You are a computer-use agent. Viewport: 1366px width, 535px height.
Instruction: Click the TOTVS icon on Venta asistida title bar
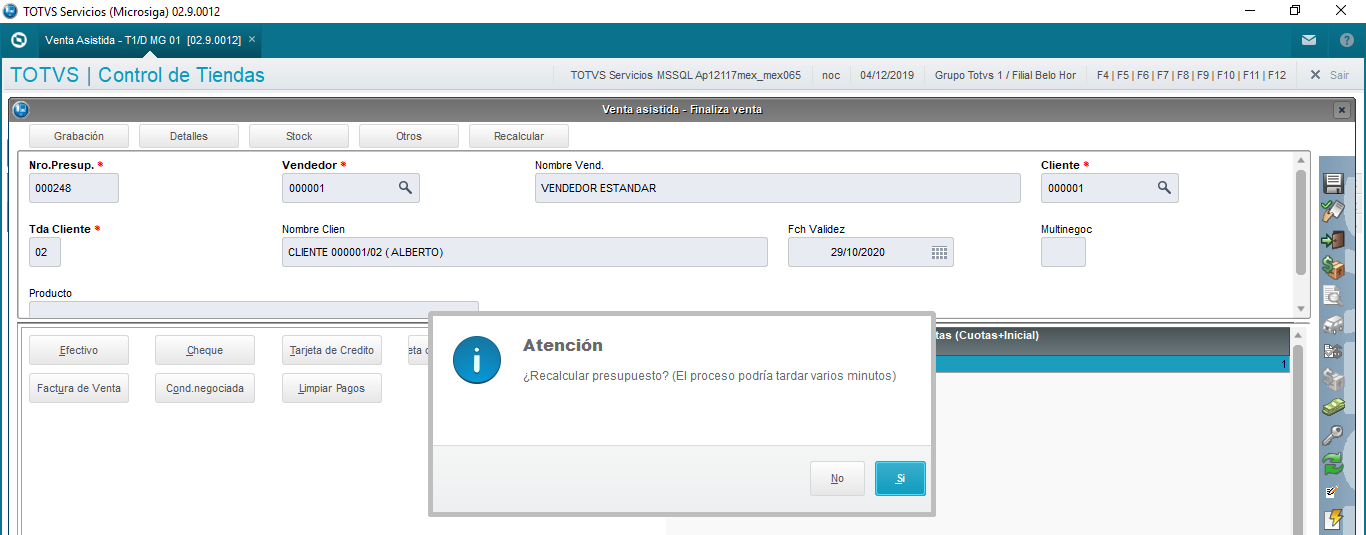[x=21, y=109]
